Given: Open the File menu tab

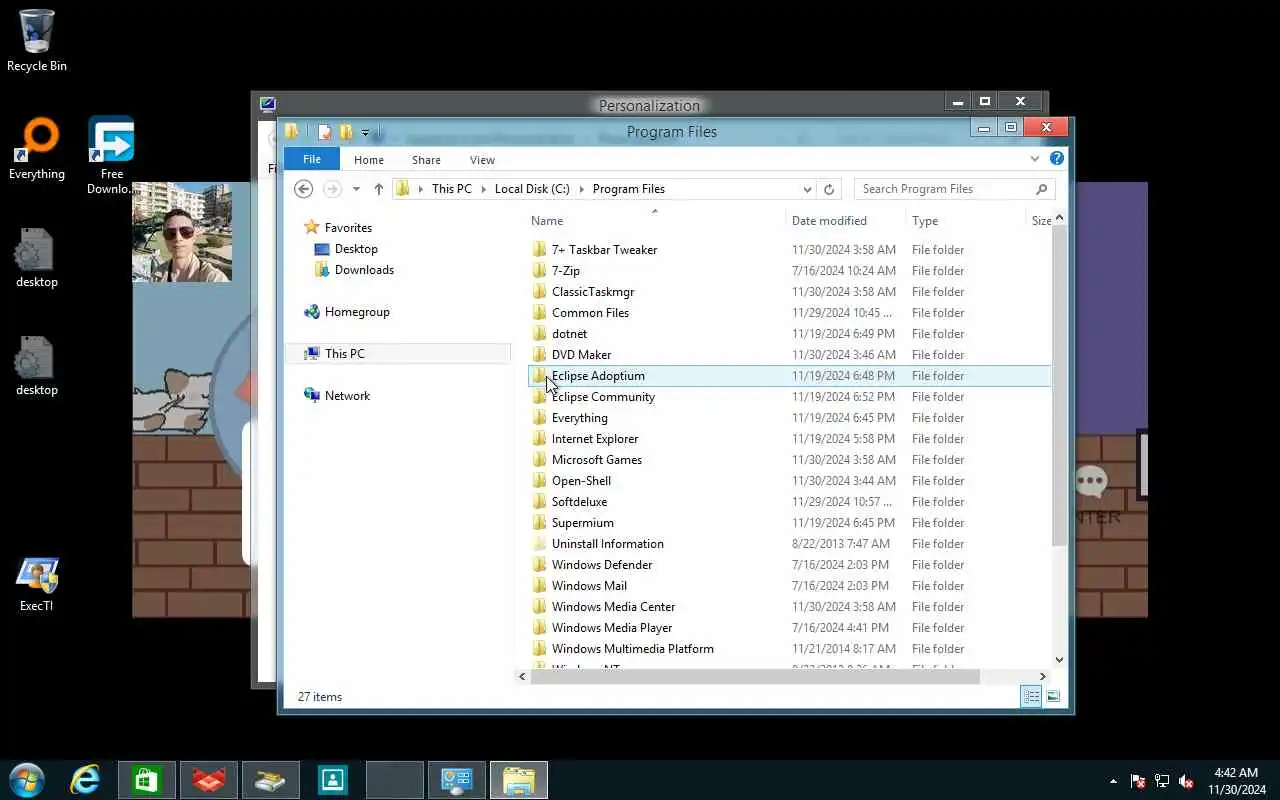Looking at the screenshot, I should point(312,159).
